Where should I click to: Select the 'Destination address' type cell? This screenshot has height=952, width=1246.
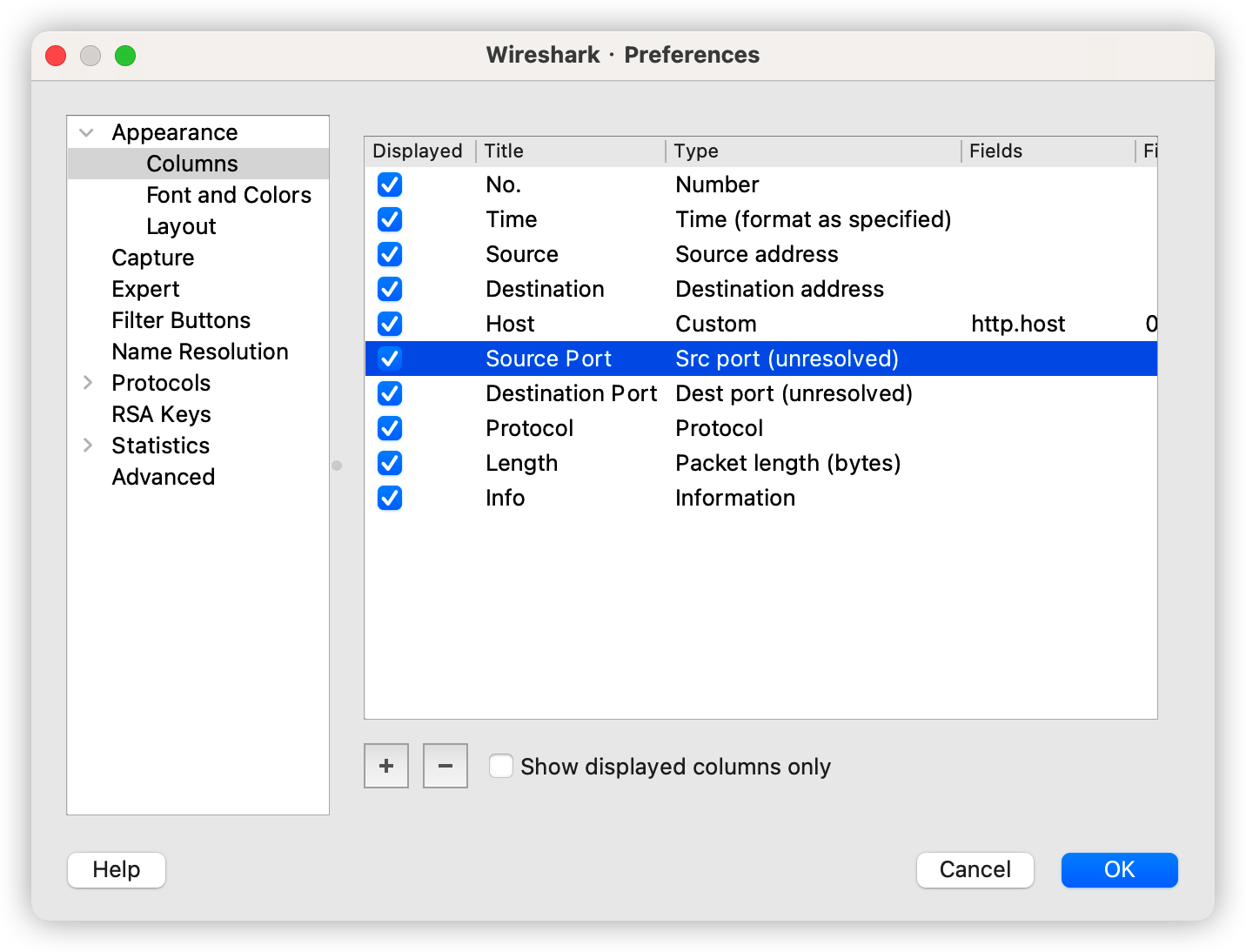click(780, 289)
